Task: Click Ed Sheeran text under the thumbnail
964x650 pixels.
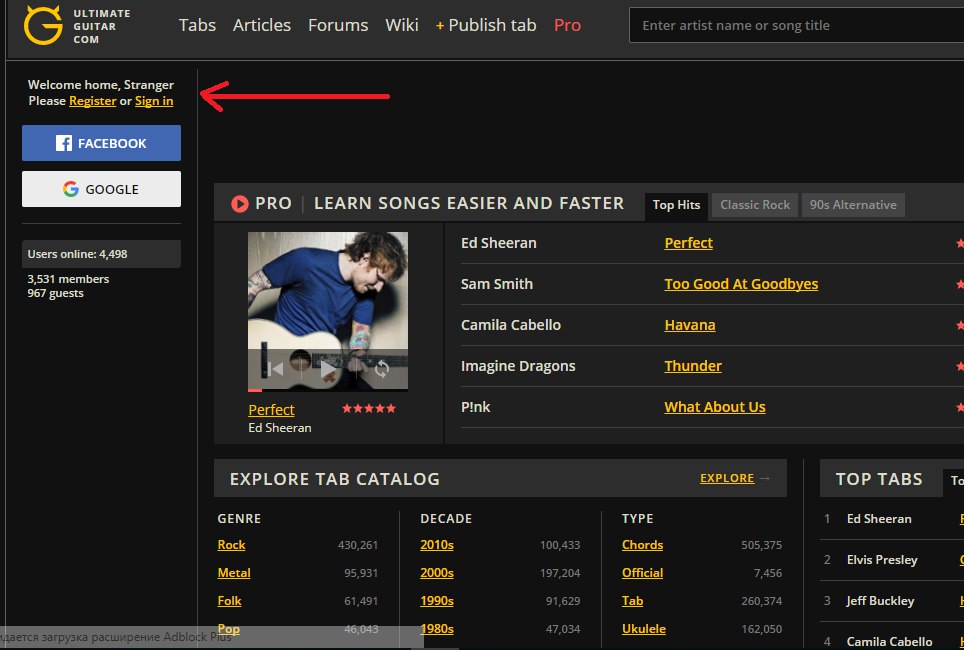Action: (x=280, y=428)
